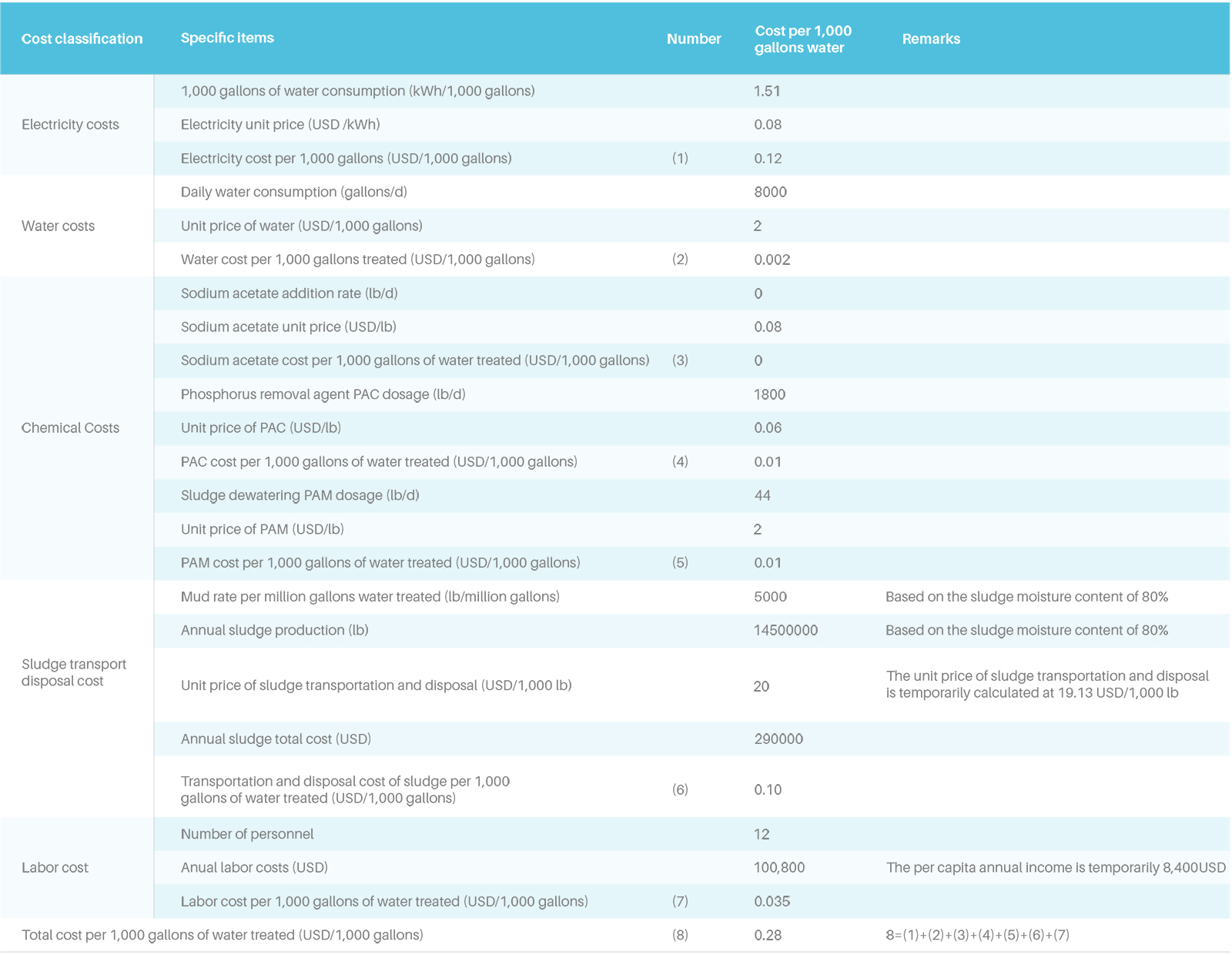The image size is (1232, 955).
Task: Click the Sludge transport disposal cost cell
Action: pyautogui.click(x=73, y=672)
